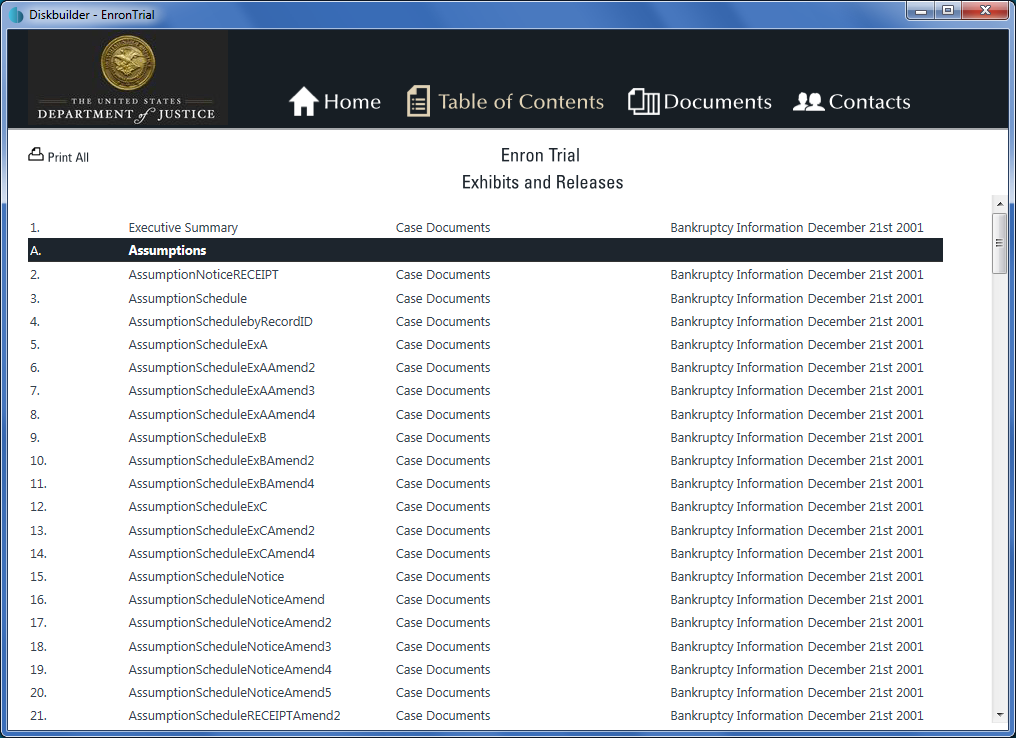Click Case Documents in AssumptionNoticeRECEIPT row
1016x738 pixels.
(x=443, y=275)
